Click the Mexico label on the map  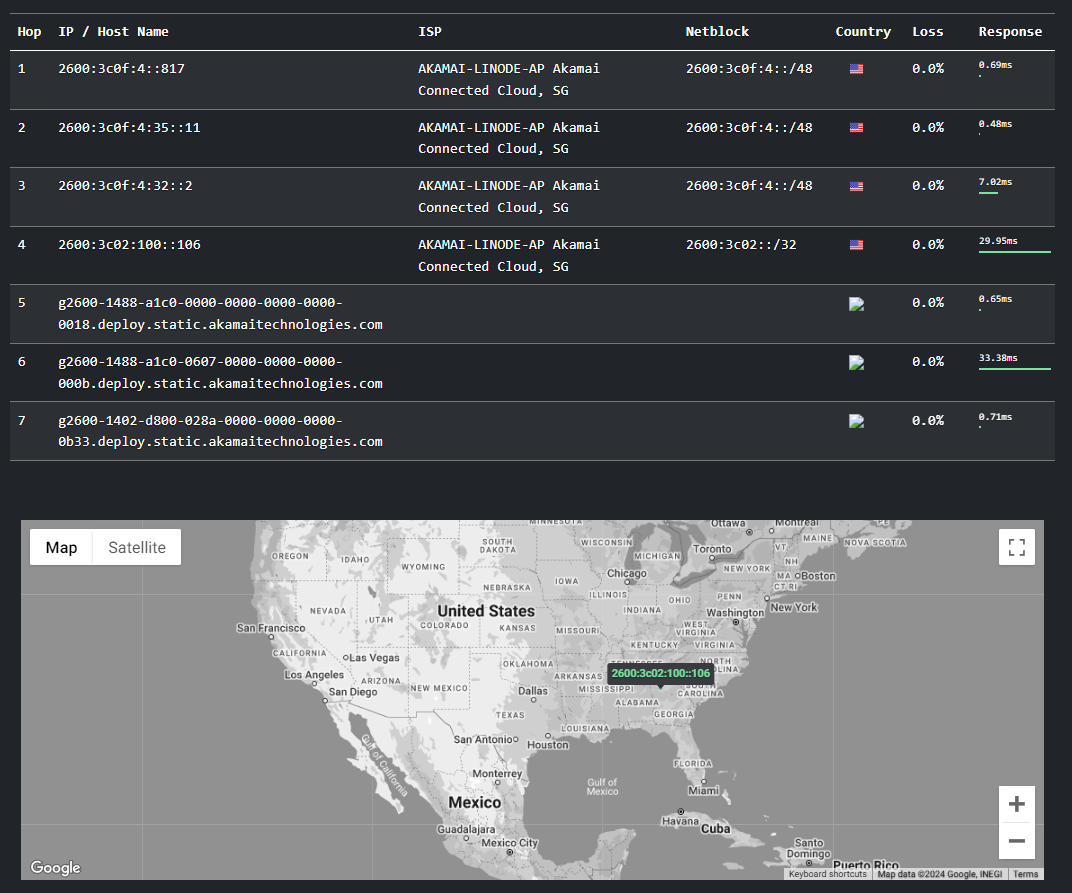(474, 802)
